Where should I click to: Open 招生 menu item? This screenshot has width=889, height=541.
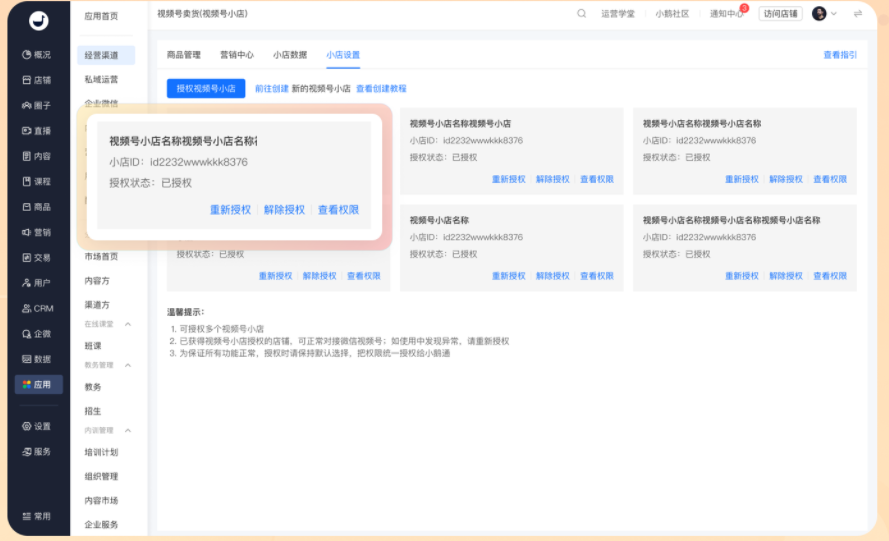coord(93,411)
